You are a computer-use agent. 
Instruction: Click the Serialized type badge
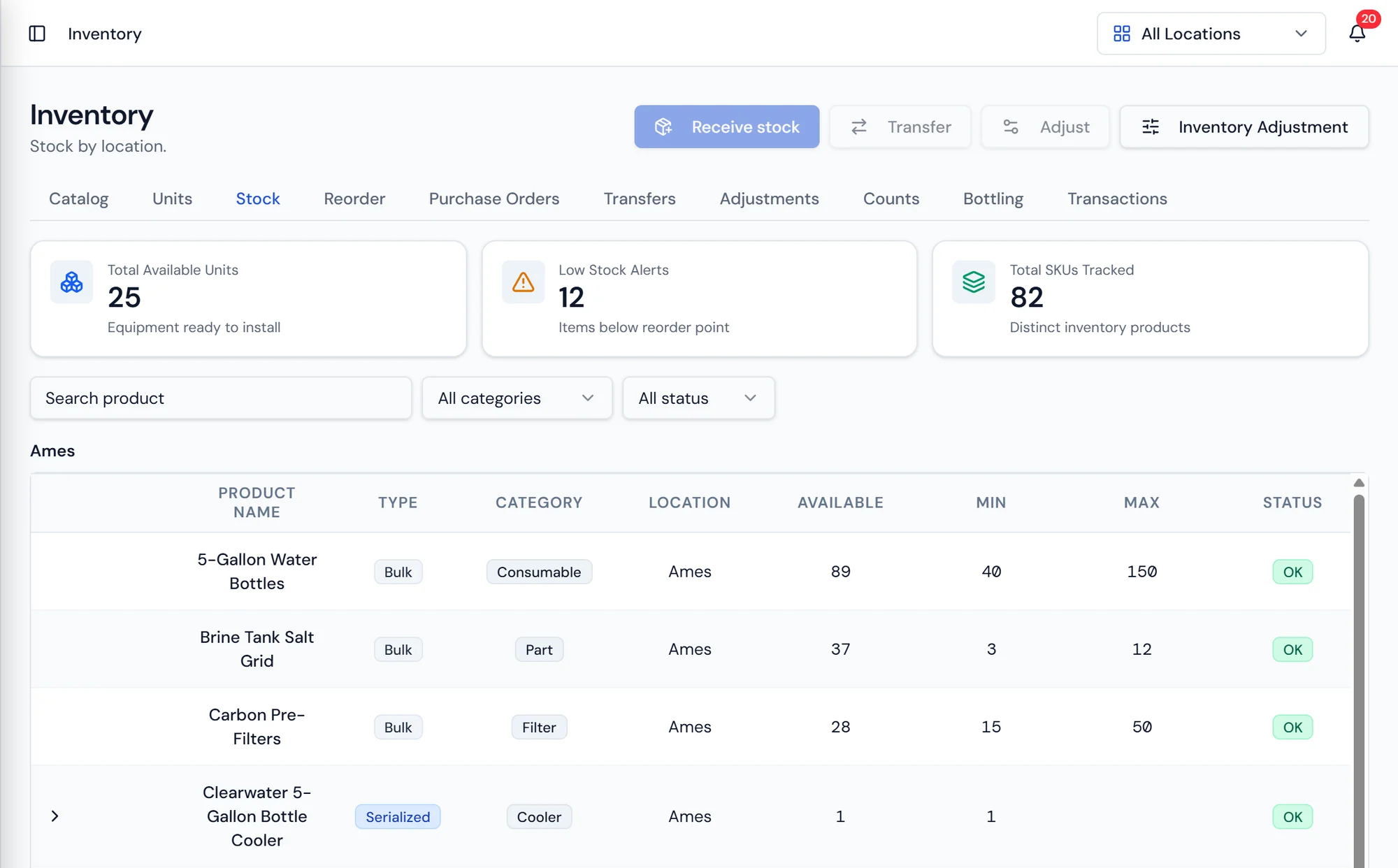(x=398, y=817)
